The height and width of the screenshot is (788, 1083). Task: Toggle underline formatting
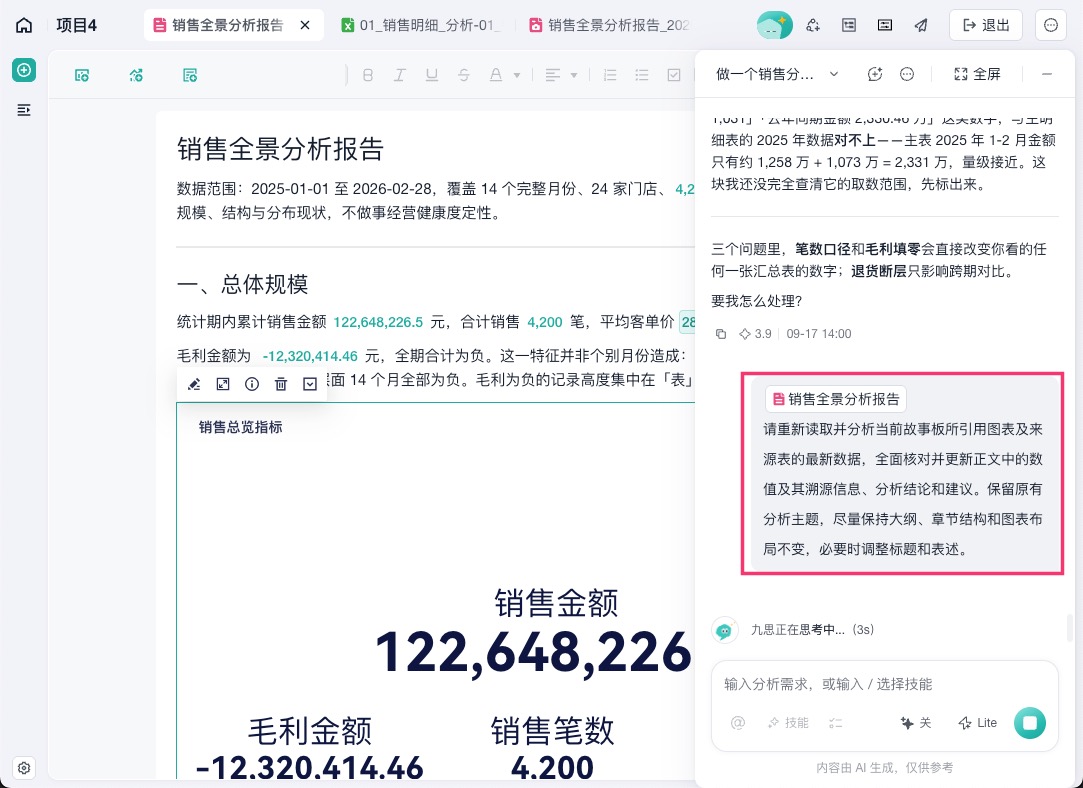pyautogui.click(x=432, y=75)
